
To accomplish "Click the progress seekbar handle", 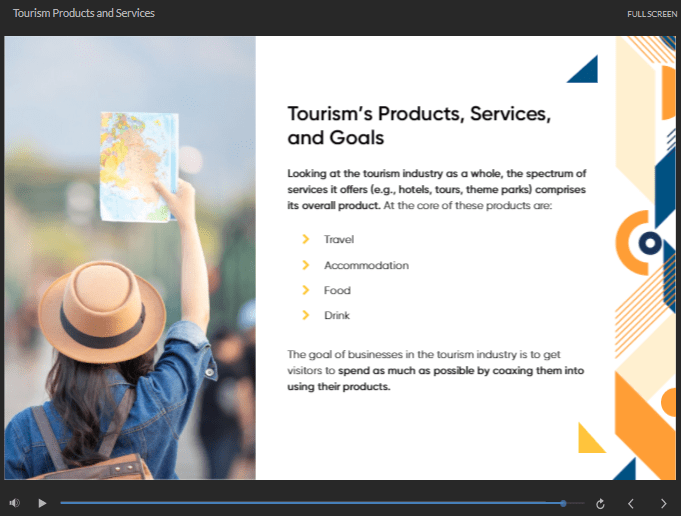I will tap(563, 503).
